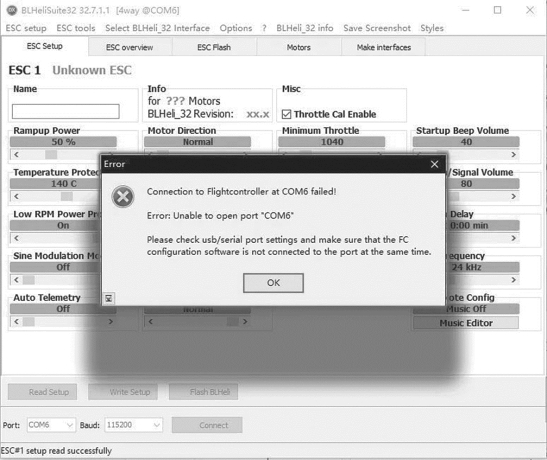Switch to the ESC Flash tab

tap(214, 47)
